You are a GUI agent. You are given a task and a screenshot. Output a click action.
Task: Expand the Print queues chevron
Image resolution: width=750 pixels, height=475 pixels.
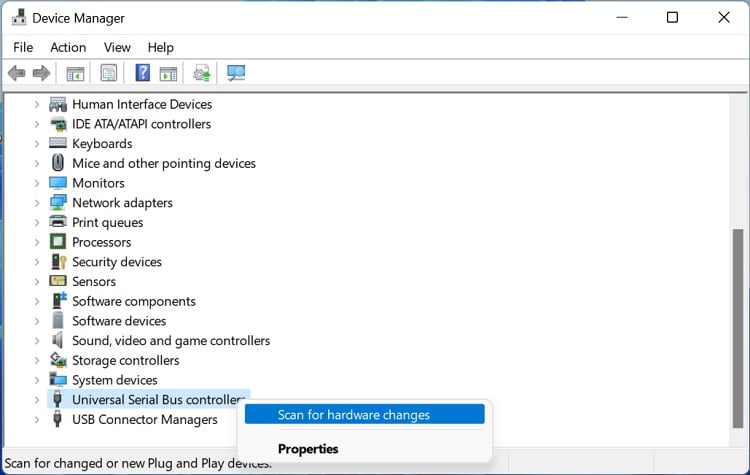(37, 222)
